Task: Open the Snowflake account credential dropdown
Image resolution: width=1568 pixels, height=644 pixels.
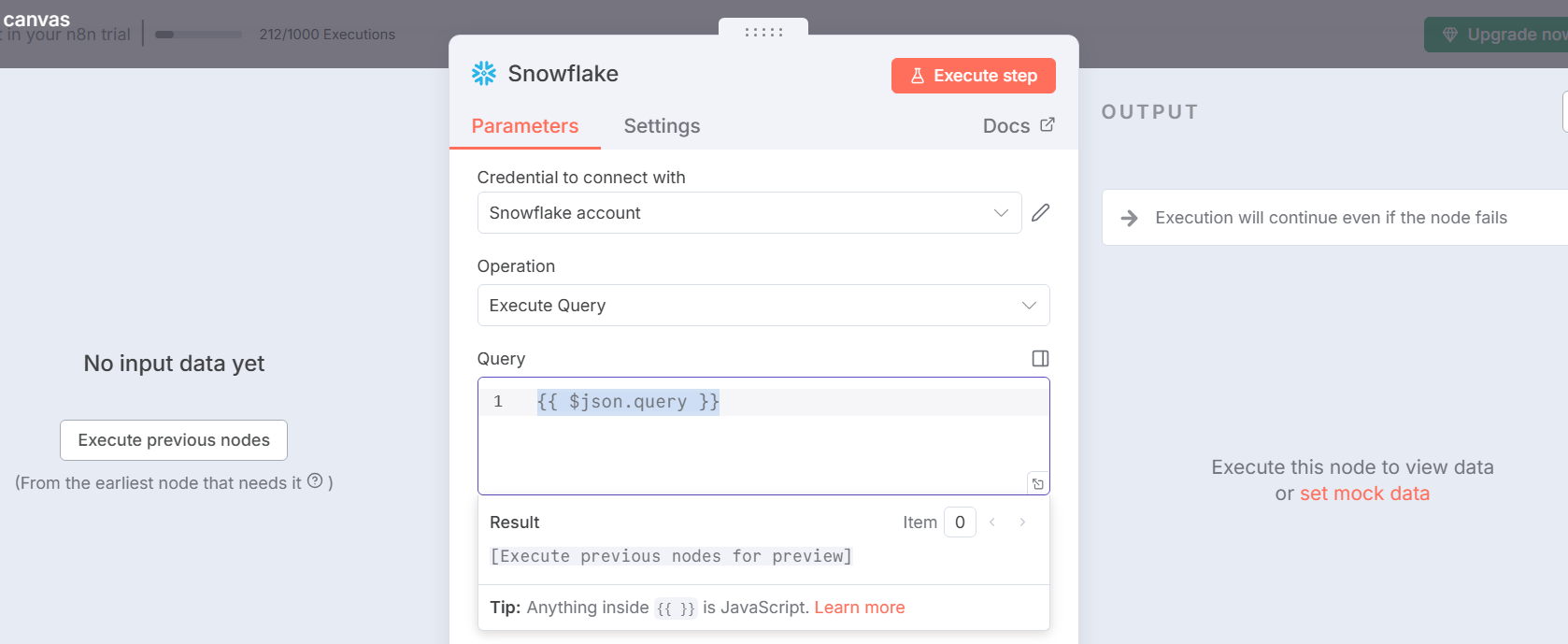Action: click(748, 213)
